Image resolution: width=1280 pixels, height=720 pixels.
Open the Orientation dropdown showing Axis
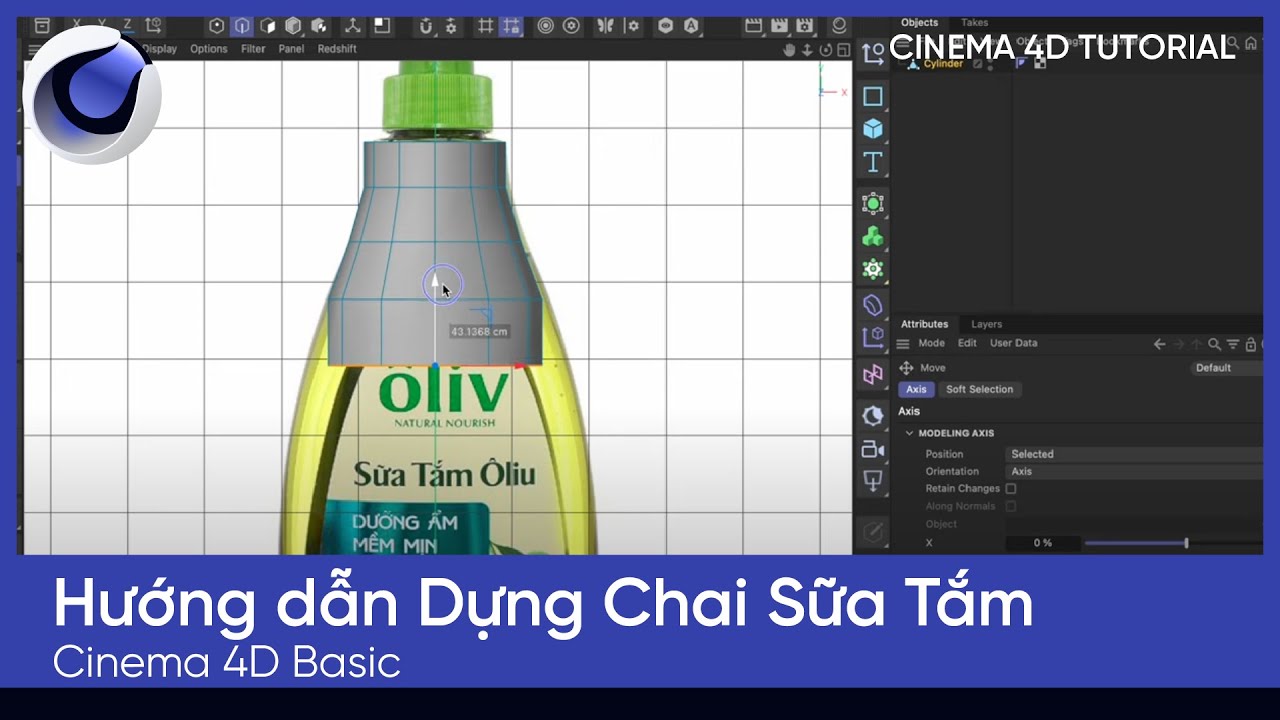(x=1134, y=471)
